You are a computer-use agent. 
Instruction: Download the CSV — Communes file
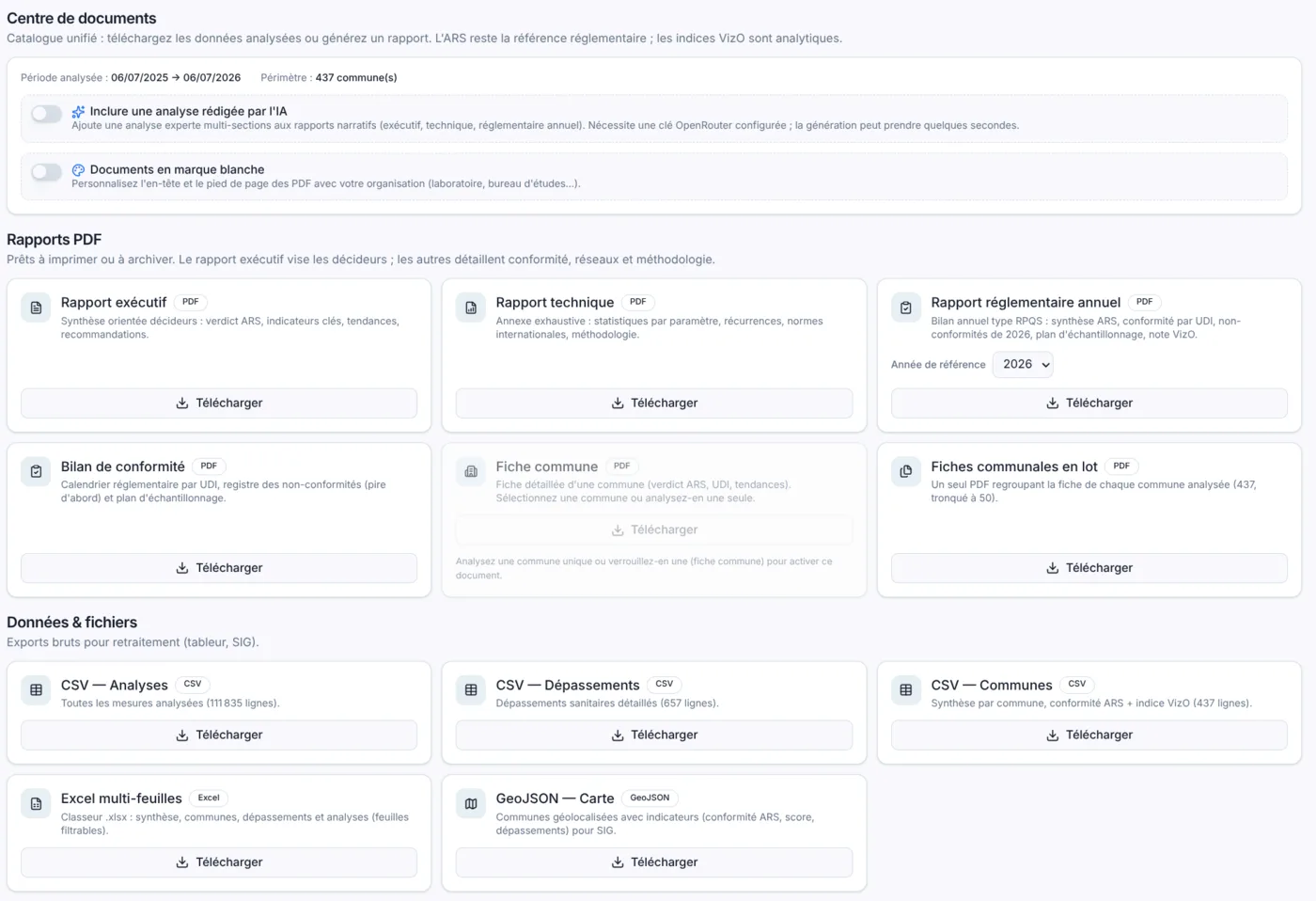1089,735
